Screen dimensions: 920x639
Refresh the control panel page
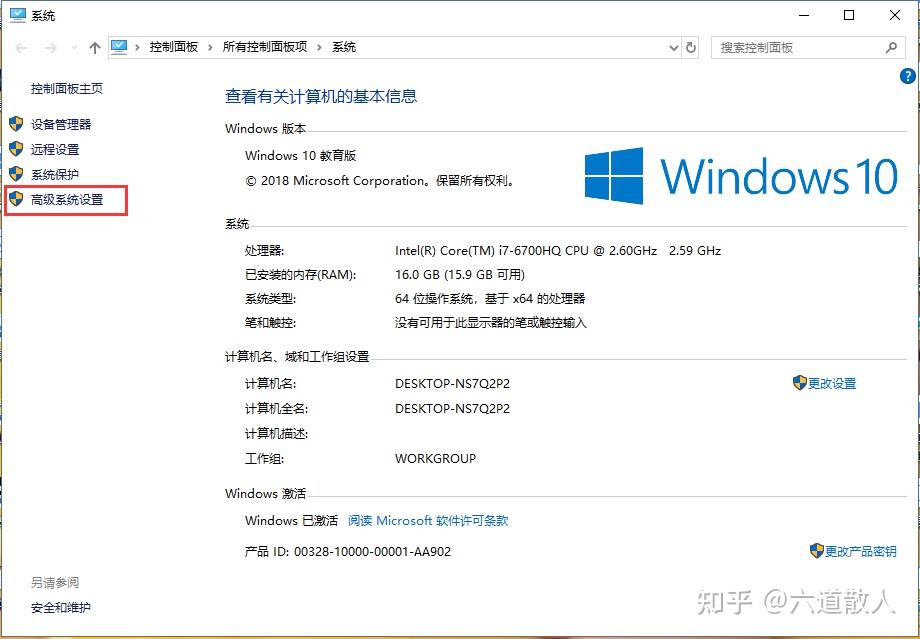[x=691, y=48]
